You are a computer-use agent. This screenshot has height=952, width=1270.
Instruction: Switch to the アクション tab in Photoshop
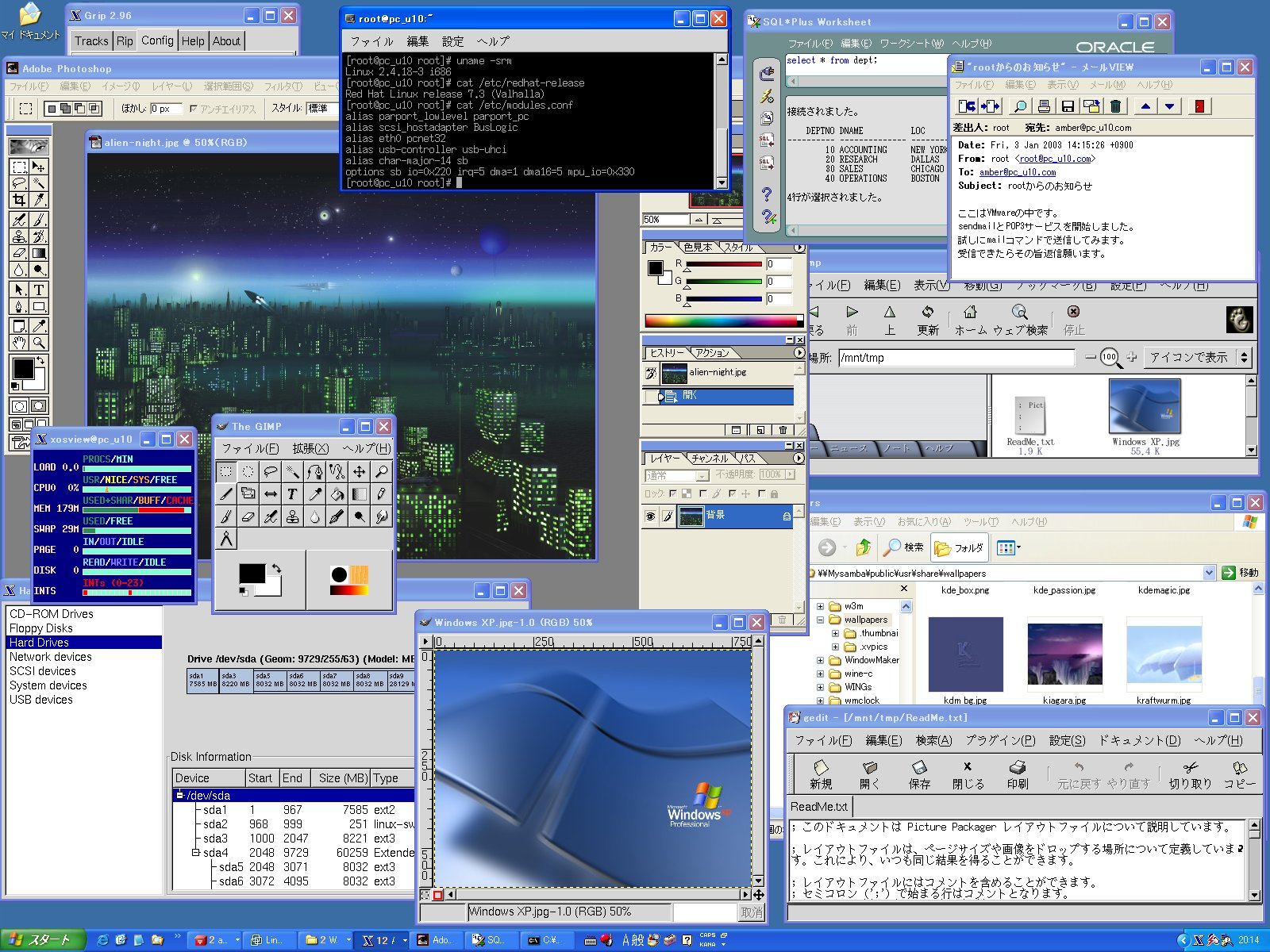click(712, 353)
